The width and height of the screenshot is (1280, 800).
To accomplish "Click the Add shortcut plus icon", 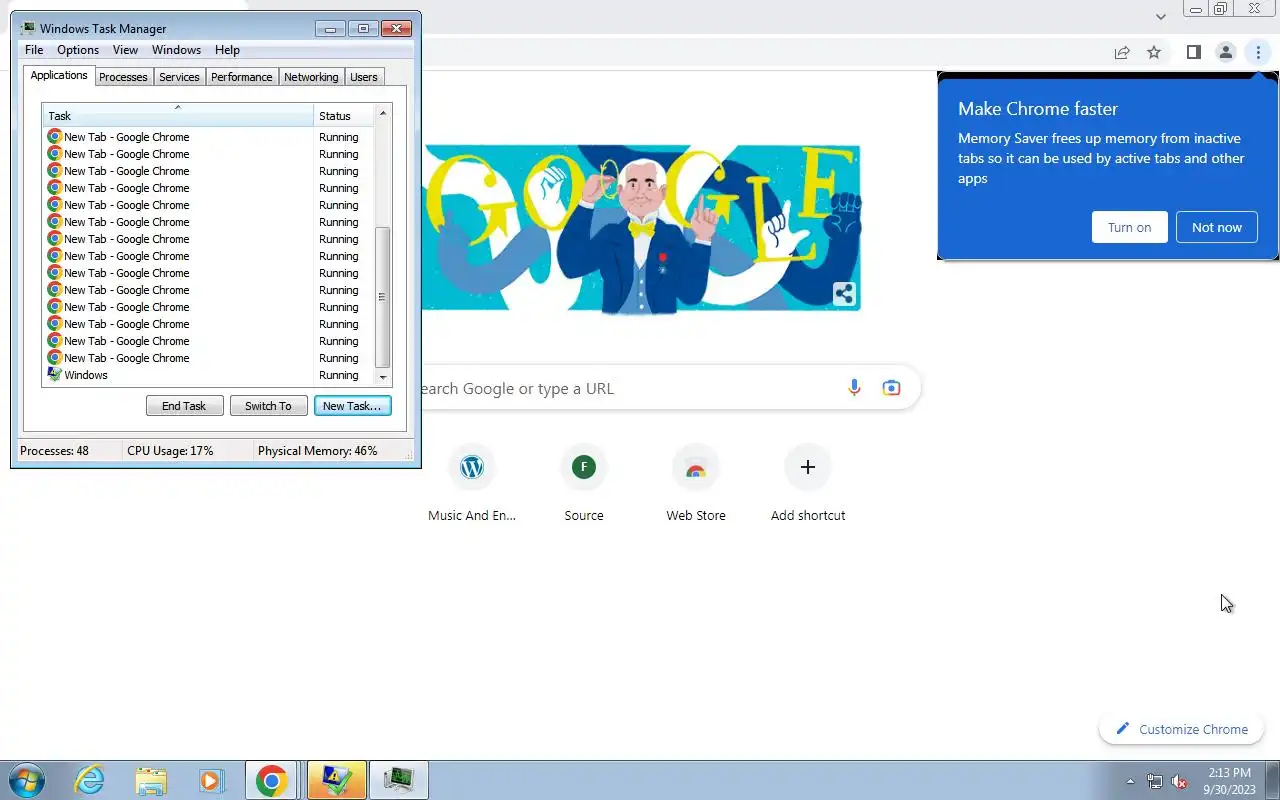I will [808, 467].
